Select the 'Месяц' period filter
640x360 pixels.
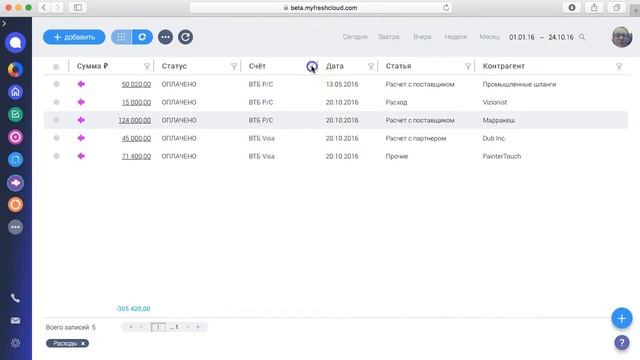point(489,37)
